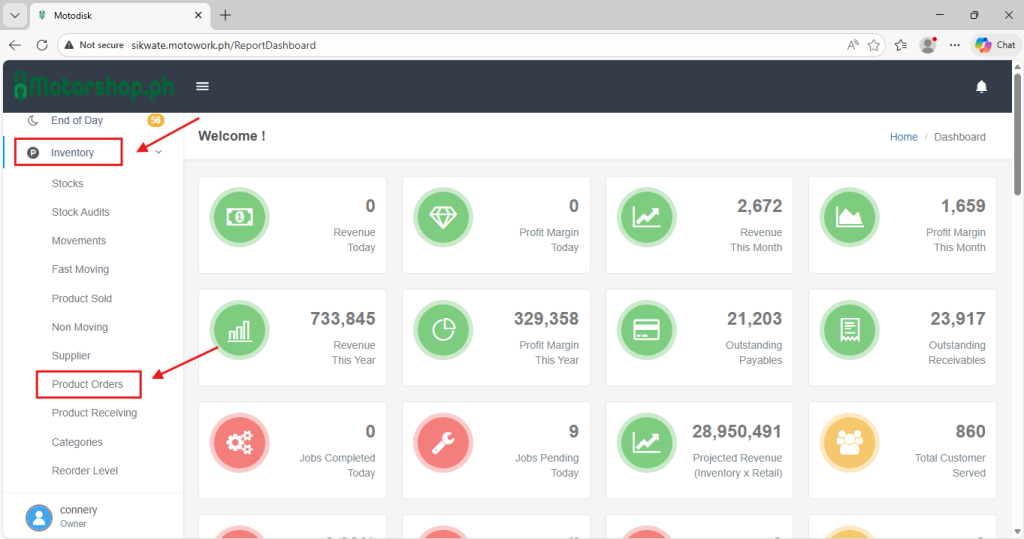Select Stock Audits from Inventory submenu

click(81, 212)
